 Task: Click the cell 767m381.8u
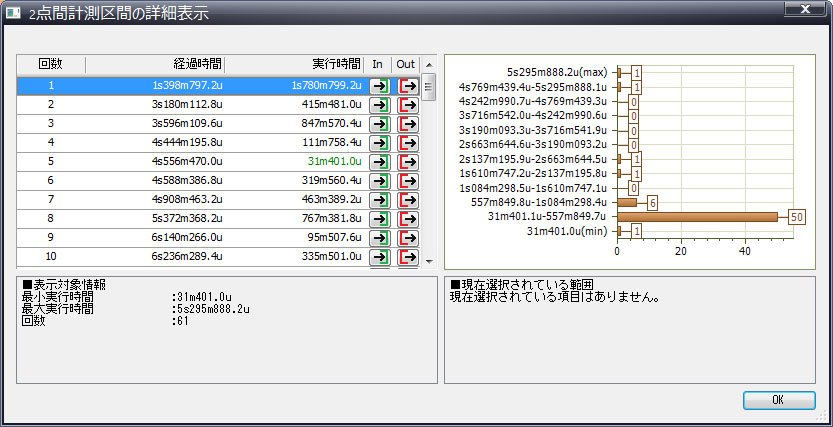(x=331, y=218)
